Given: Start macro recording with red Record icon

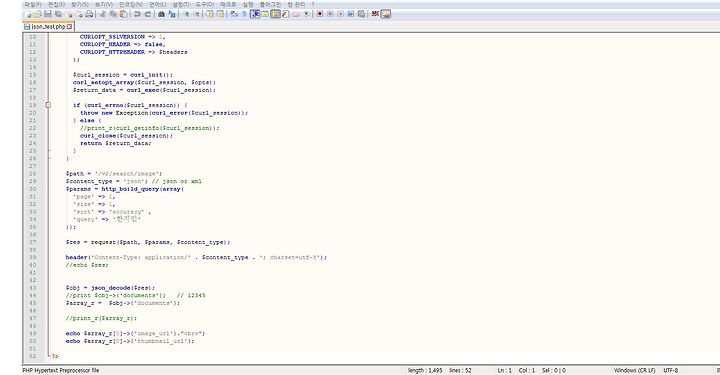Looking at the screenshot, I should pos(320,14).
